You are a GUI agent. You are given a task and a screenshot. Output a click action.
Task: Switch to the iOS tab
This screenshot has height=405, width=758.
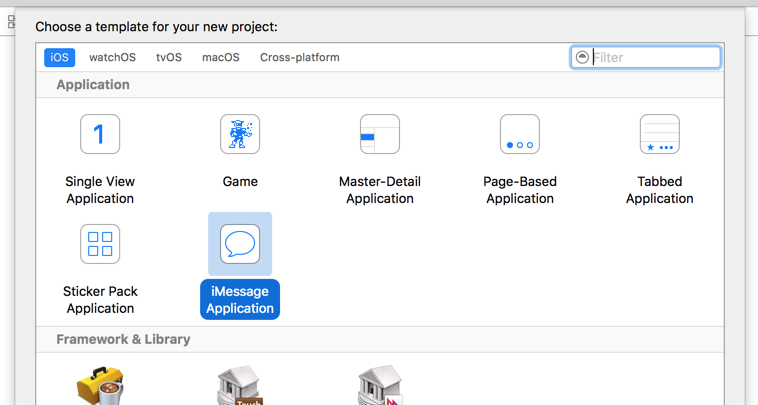coord(60,58)
